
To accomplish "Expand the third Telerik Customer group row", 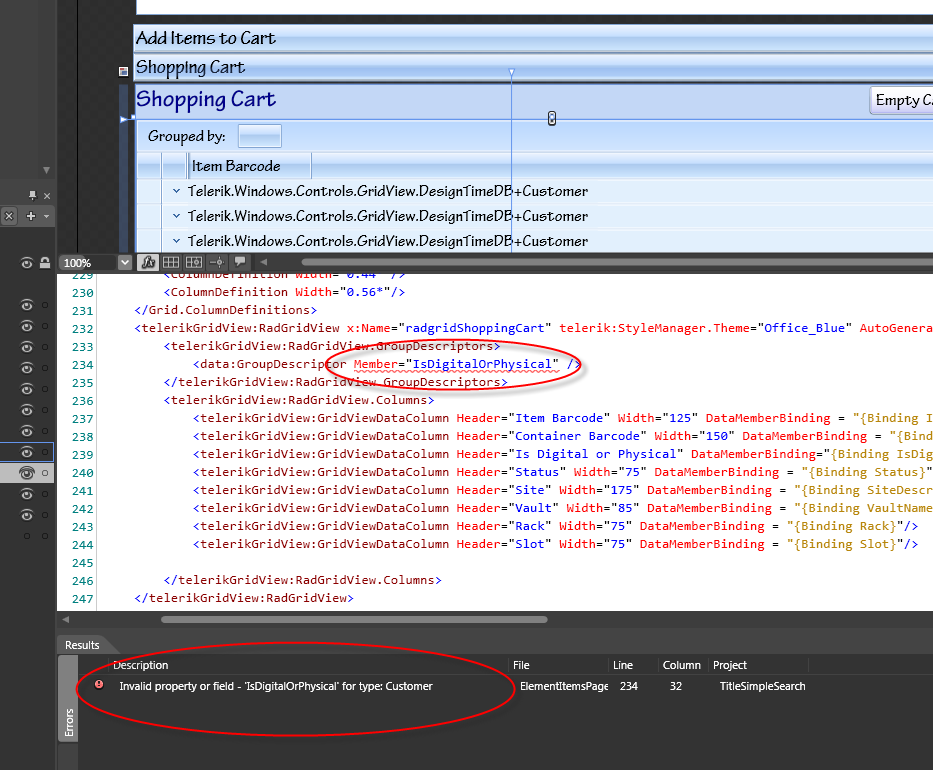I will pyautogui.click(x=176, y=241).
